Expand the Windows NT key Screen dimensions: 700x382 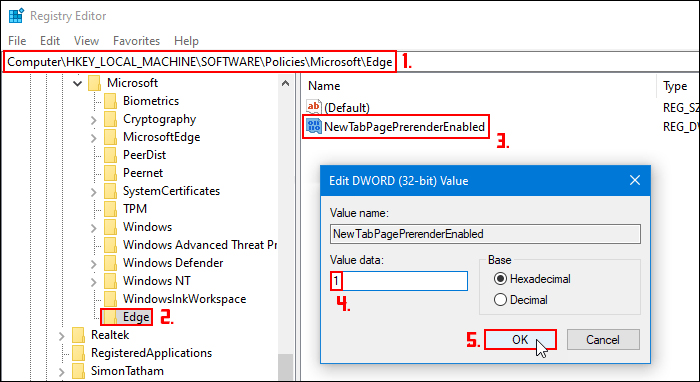93,281
